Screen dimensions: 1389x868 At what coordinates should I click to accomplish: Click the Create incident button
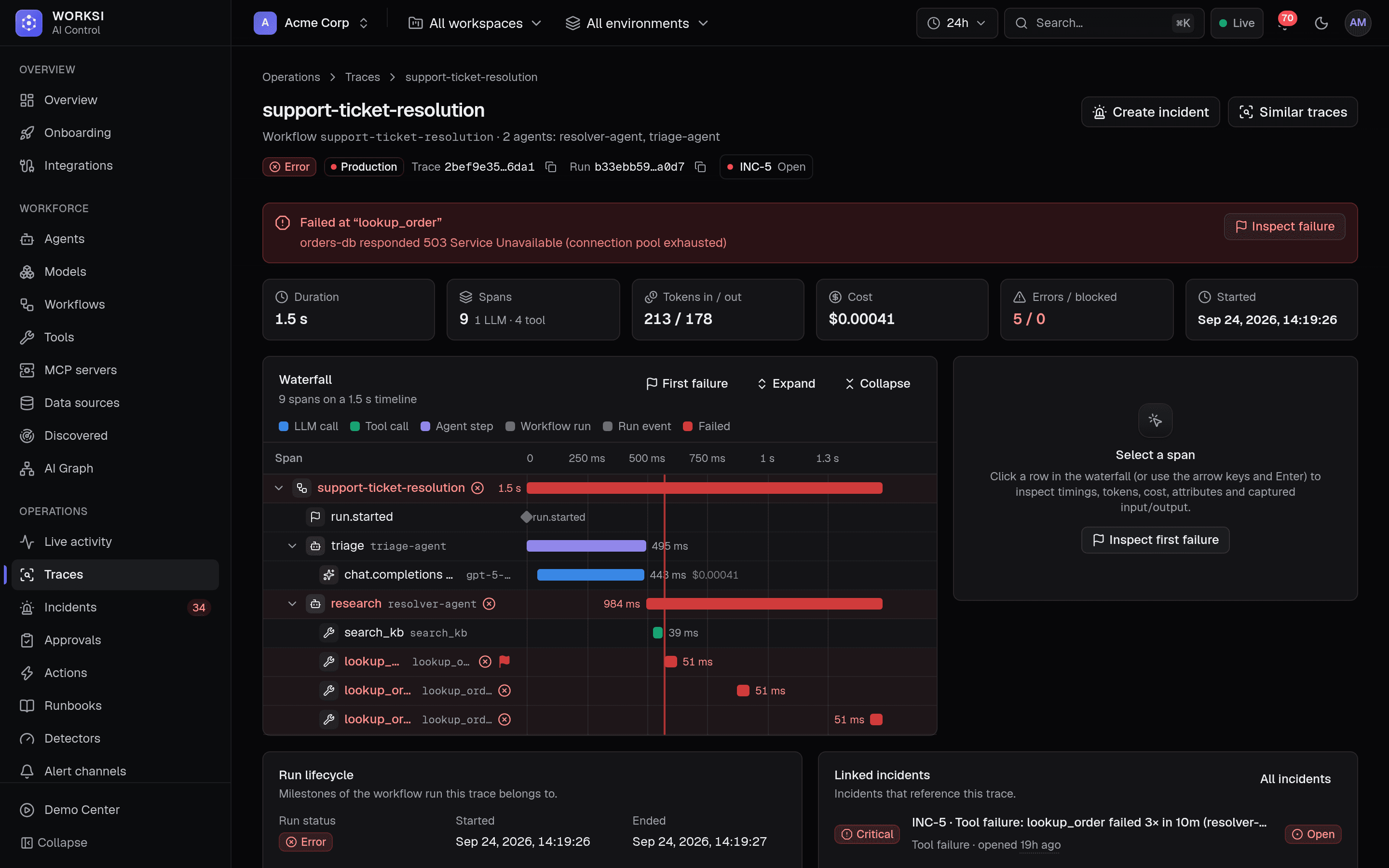[x=1150, y=112]
